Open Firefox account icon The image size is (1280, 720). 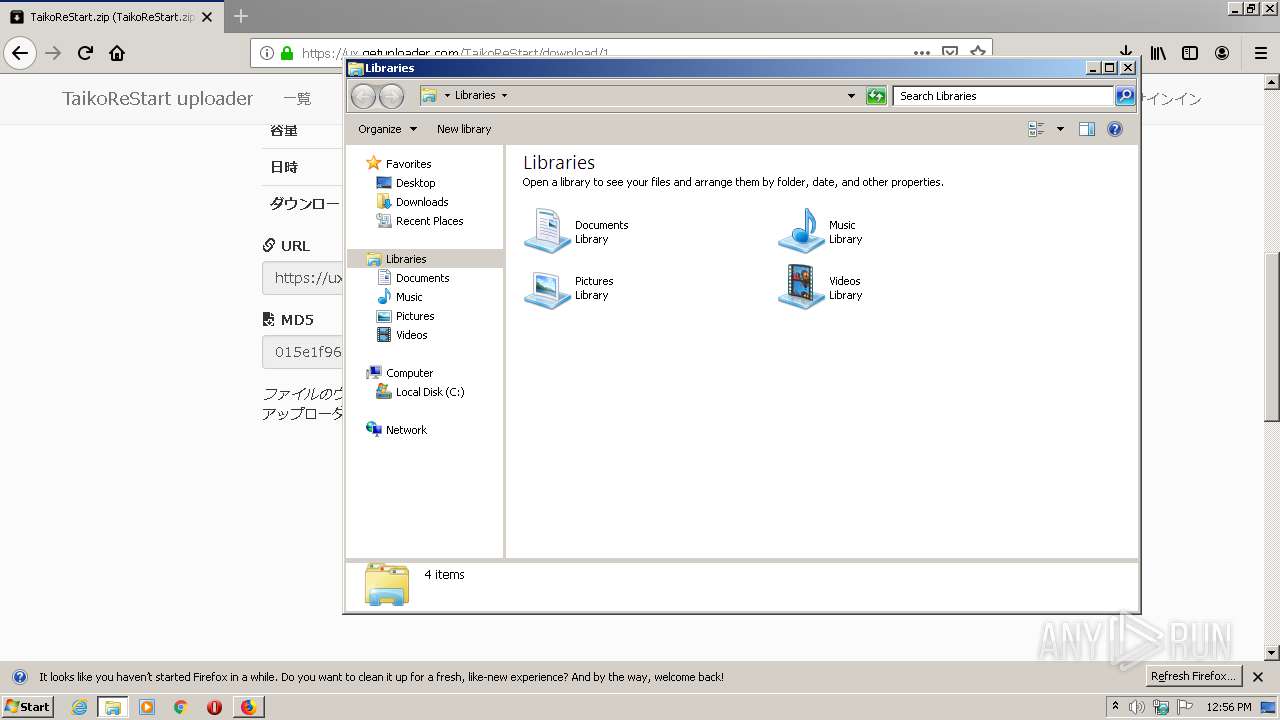point(1222,53)
